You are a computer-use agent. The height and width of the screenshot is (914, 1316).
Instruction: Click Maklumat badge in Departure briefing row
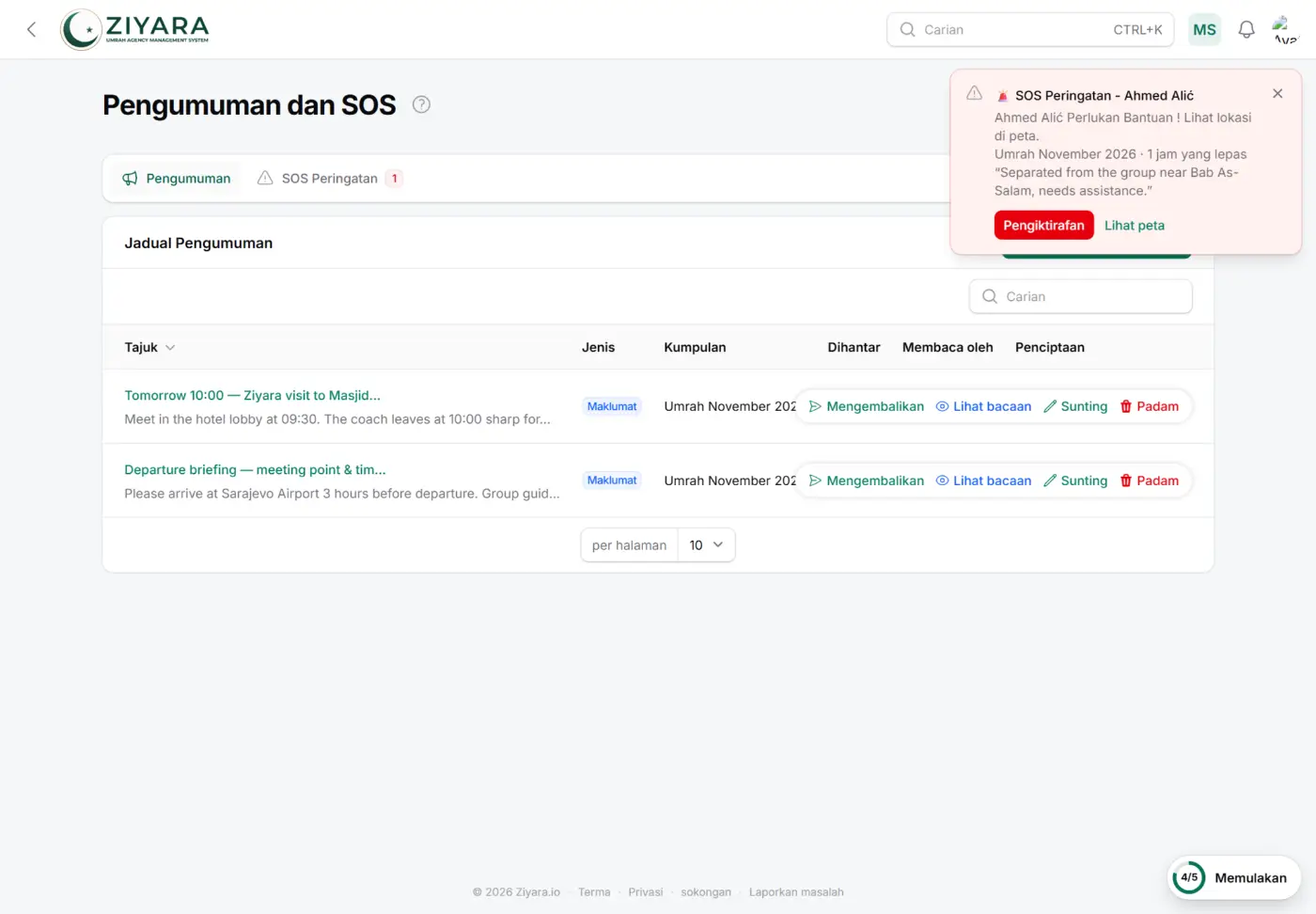click(612, 481)
